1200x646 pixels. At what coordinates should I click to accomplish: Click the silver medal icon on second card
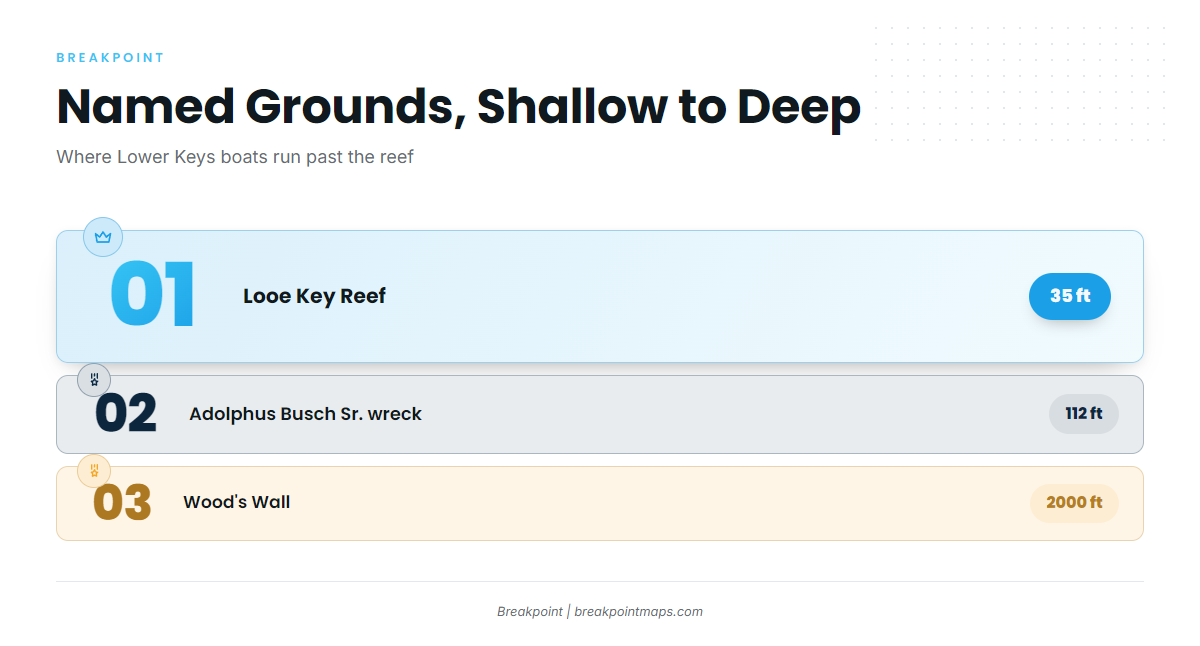coord(94,380)
